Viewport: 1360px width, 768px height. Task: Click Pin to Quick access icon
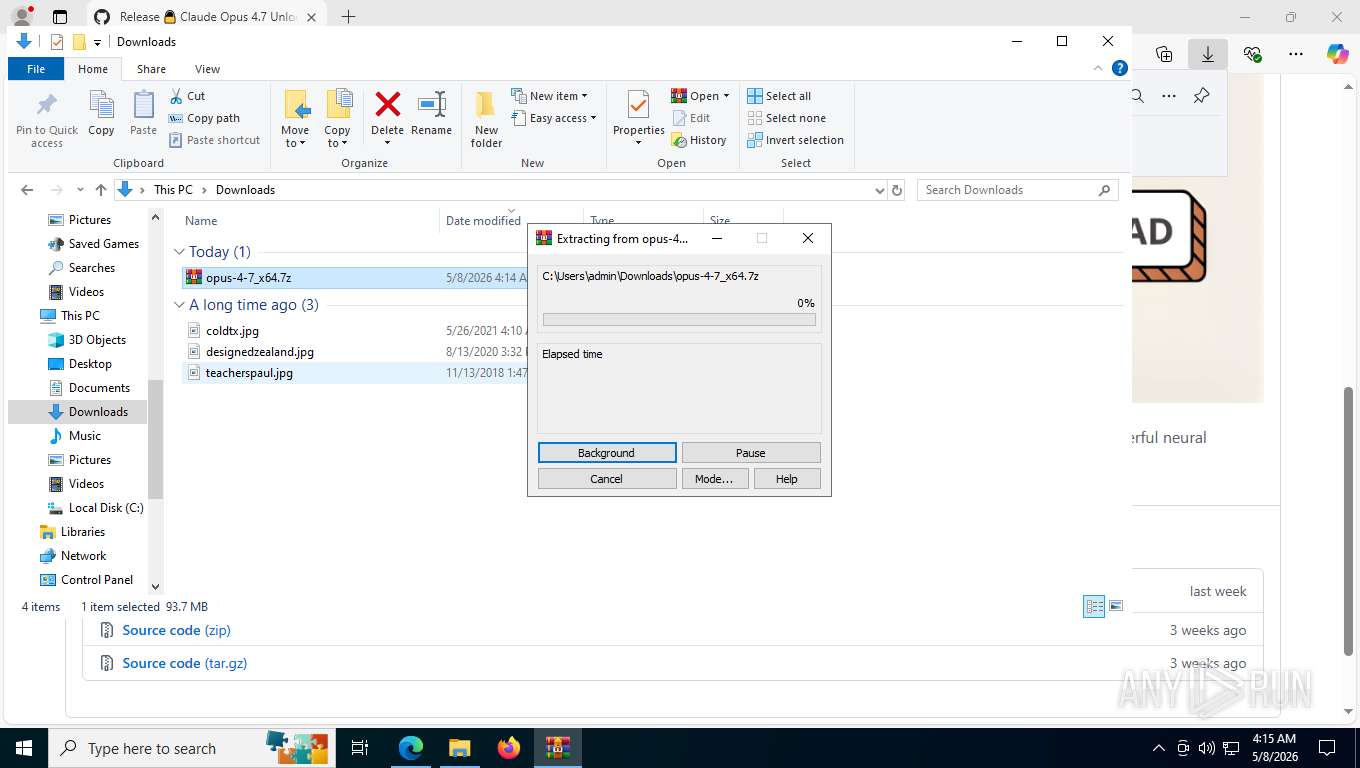coord(47,105)
